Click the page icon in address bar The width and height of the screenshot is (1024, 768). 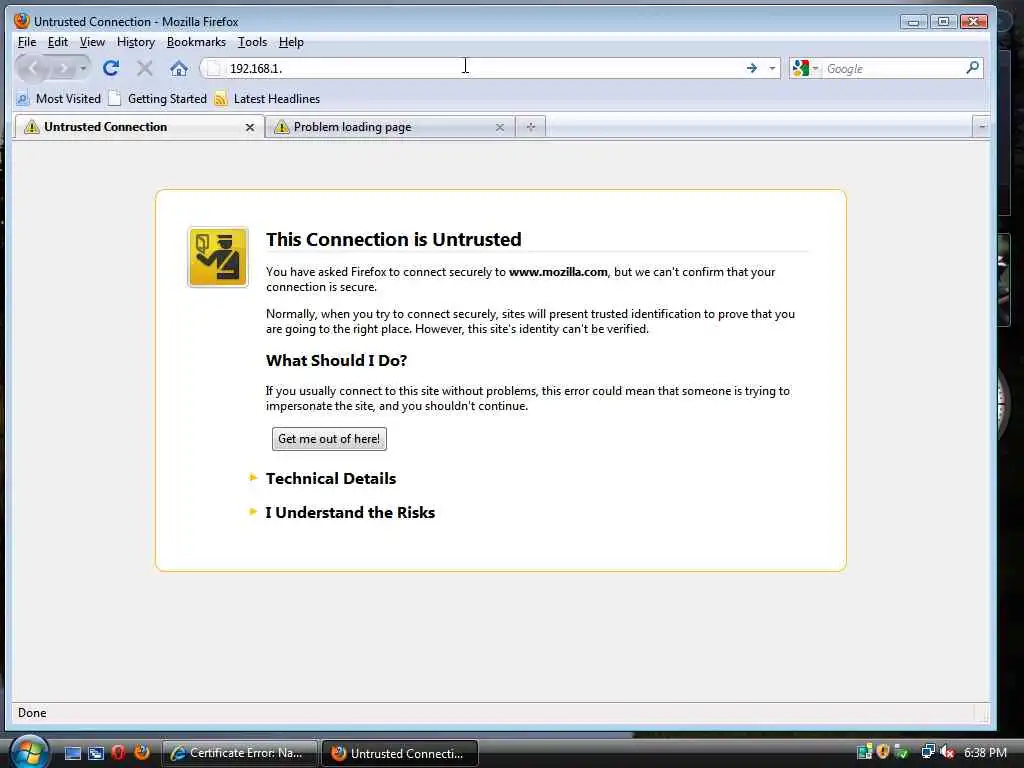214,68
